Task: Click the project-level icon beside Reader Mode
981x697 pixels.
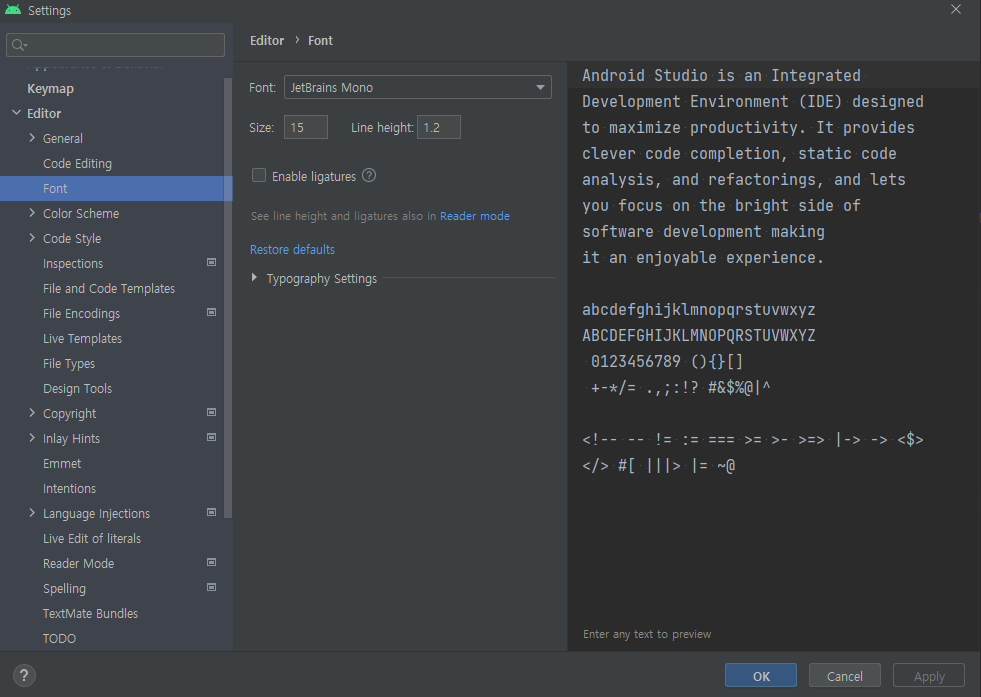Action: (x=211, y=562)
